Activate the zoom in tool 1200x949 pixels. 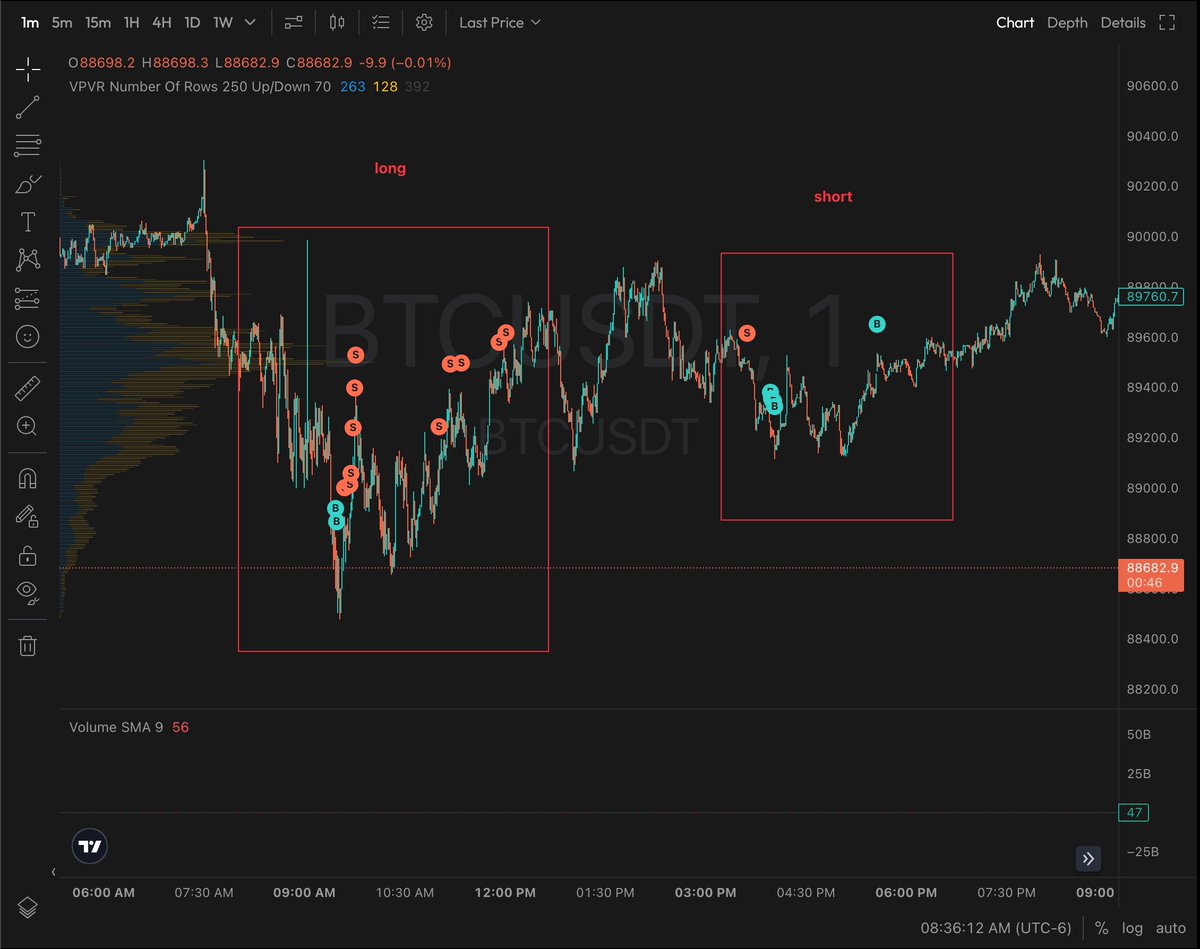pos(28,426)
